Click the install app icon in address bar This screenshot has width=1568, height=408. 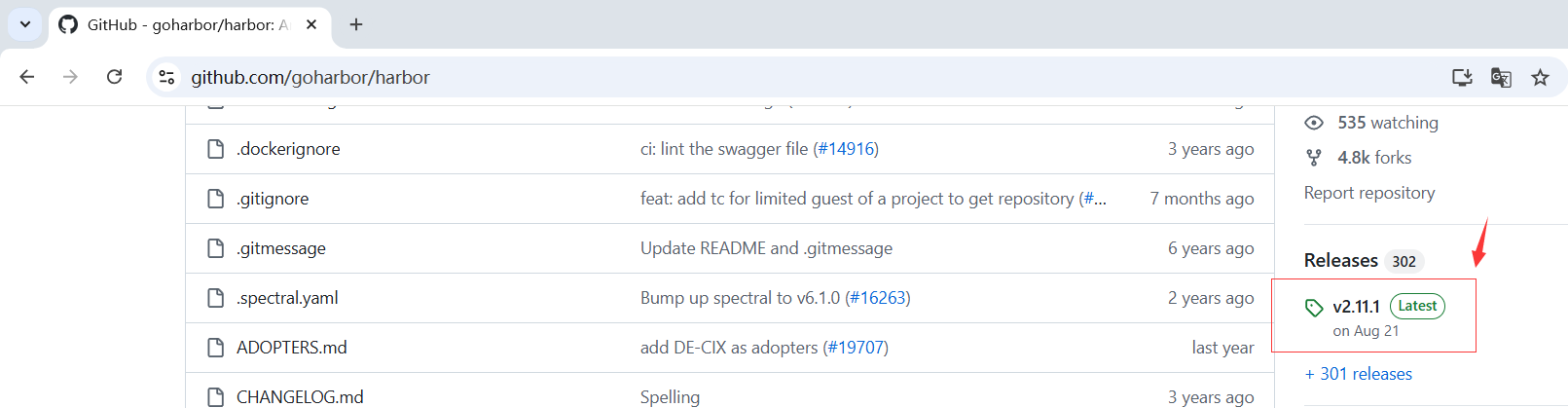pos(1462,77)
